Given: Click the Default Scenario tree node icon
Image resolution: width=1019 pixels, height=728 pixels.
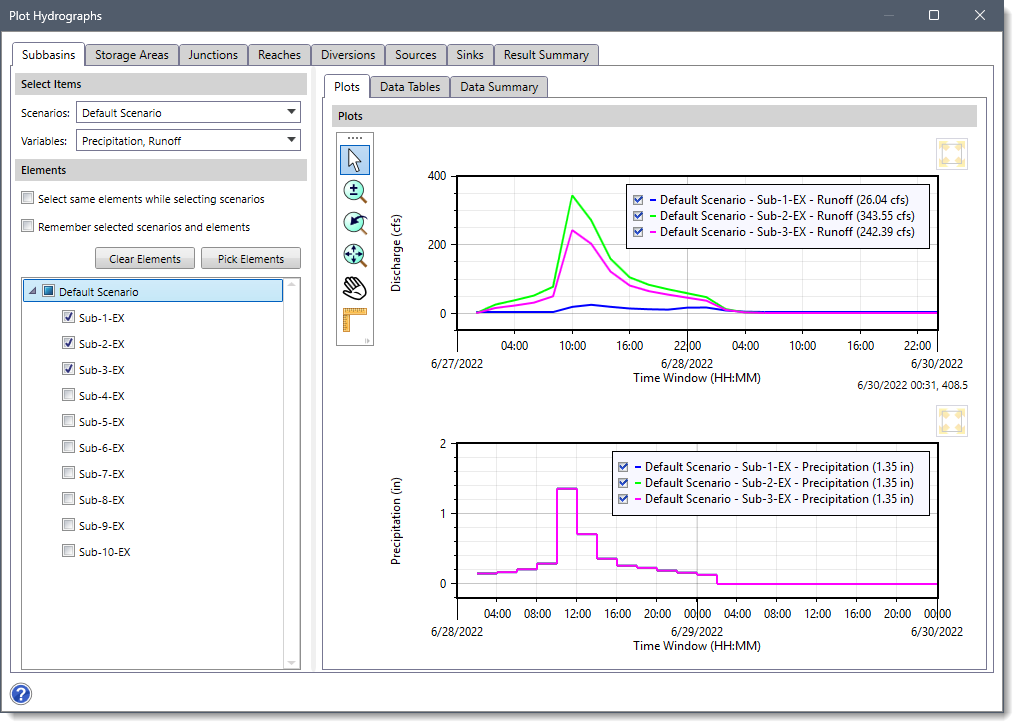Looking at the screenshot, I should coord(48,291).
